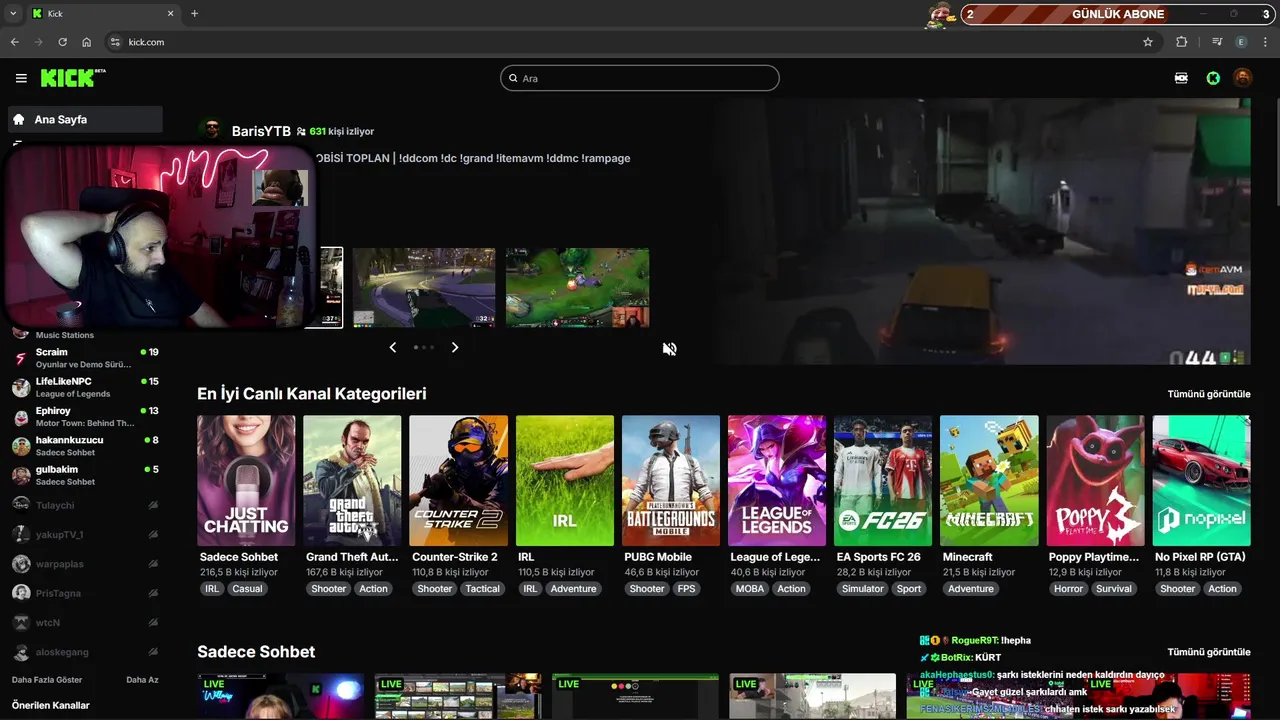The height and width of the screenshot is (720, 1280).
Task: Open Chrome three-dot menu
Action: (1266, 42)
